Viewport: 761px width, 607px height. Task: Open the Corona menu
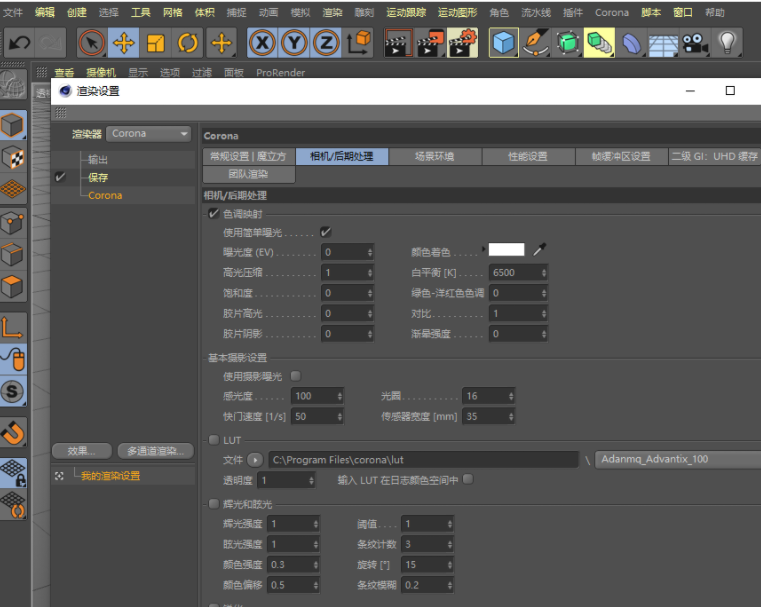[x=612, y=13]
